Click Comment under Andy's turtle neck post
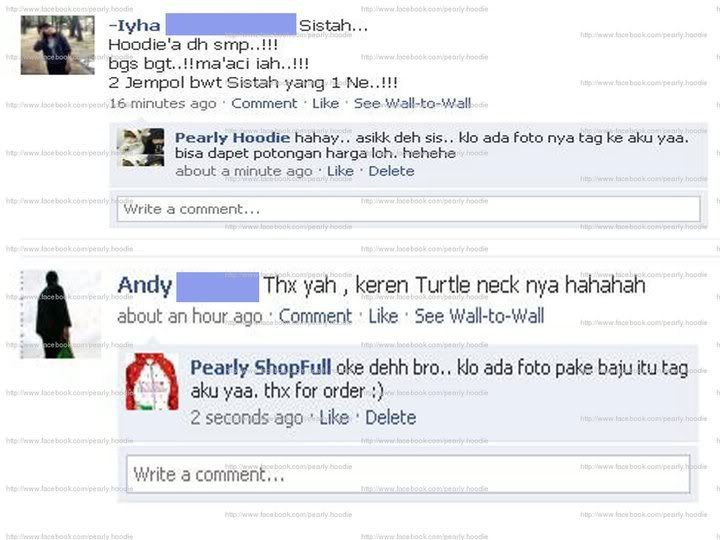 pos(315,316)
